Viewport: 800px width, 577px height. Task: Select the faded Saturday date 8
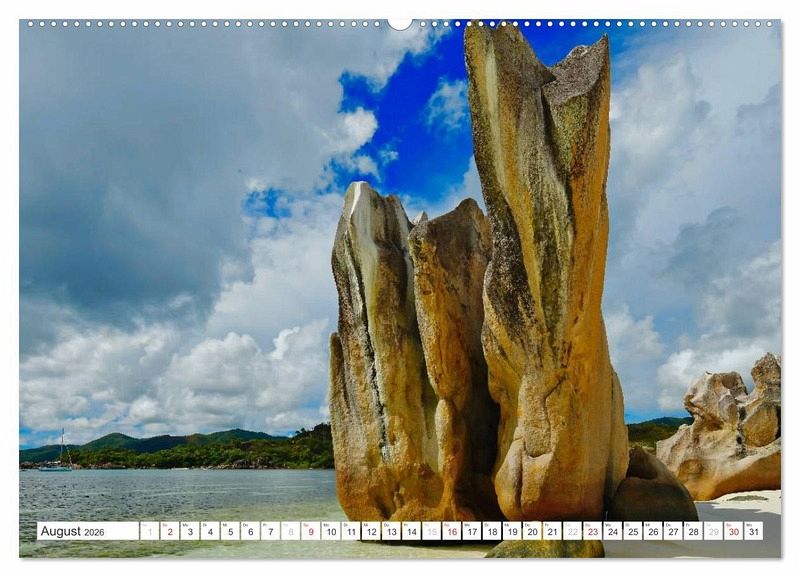(x=291, y=531)
